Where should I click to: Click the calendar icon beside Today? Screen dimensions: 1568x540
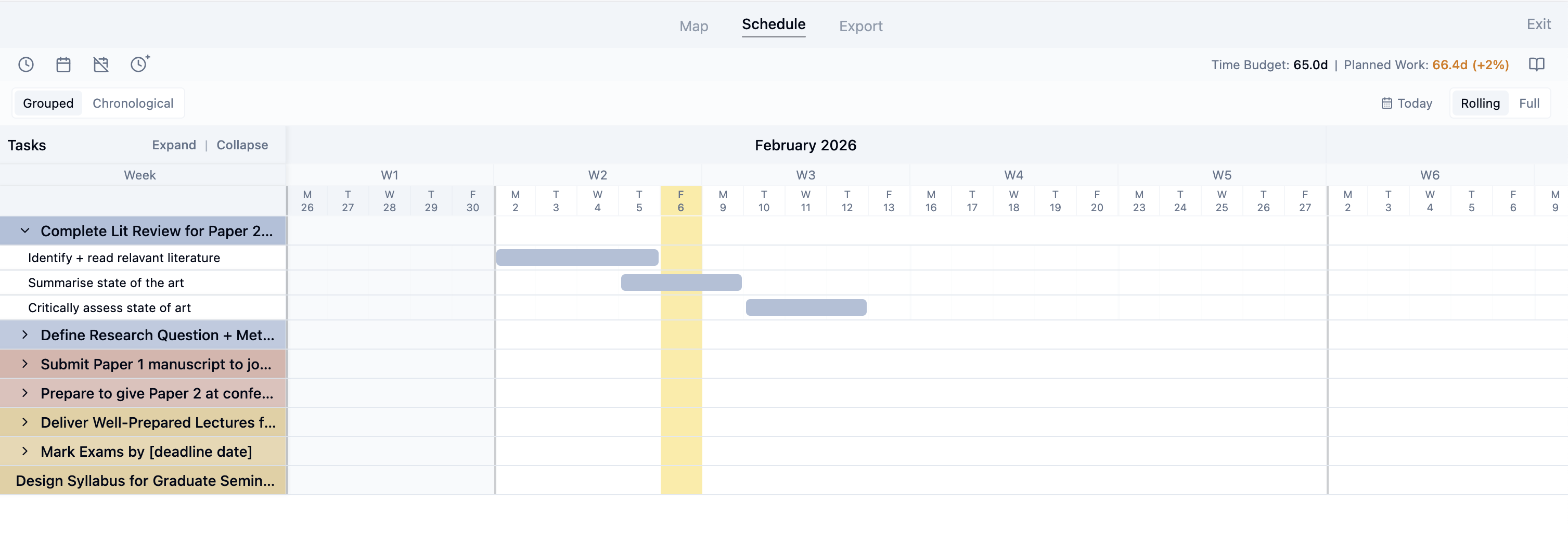point(1386,104)
